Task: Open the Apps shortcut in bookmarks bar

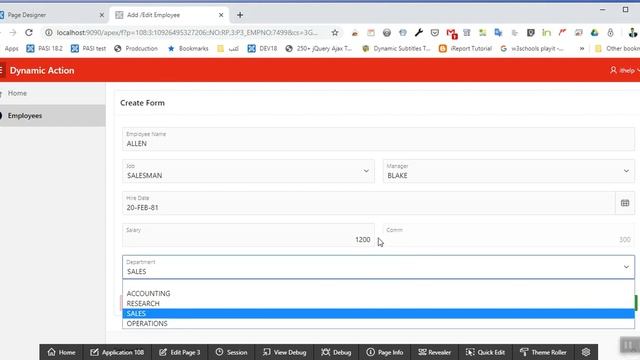Action: 10,49
